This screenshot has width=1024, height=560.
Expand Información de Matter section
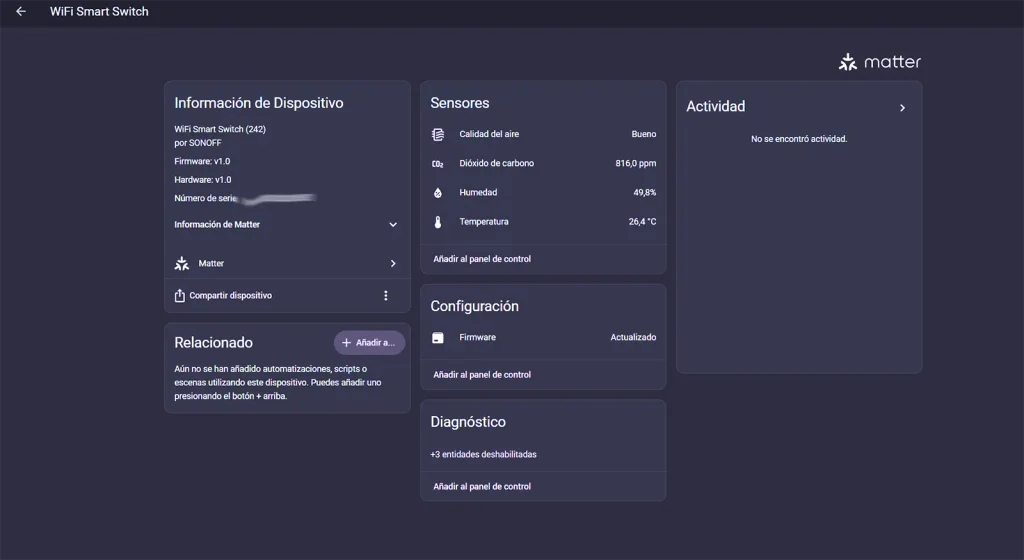[x=286, y=225]
